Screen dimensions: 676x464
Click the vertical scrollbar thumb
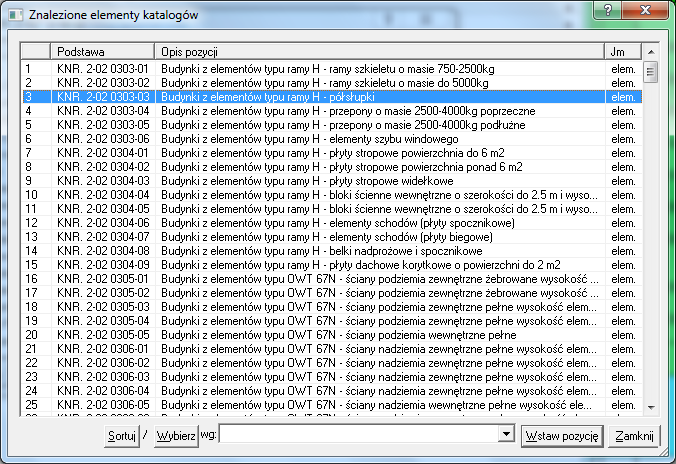650,71
